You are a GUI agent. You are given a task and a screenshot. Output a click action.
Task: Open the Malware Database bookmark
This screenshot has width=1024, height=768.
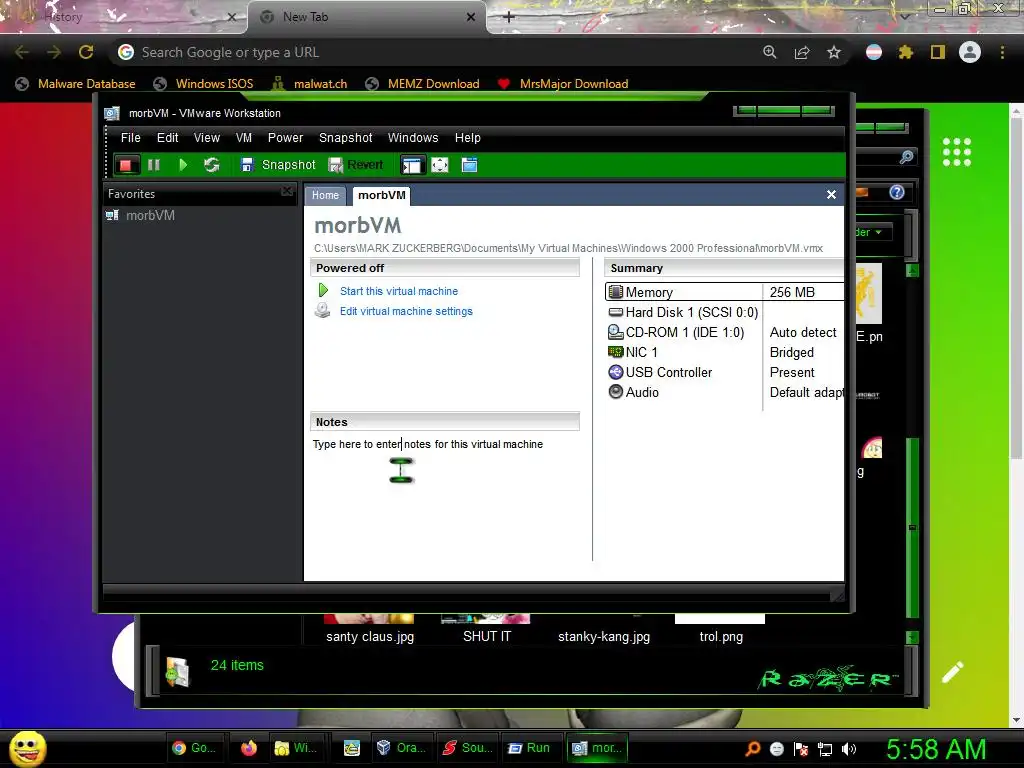click(x=76, y=84)
